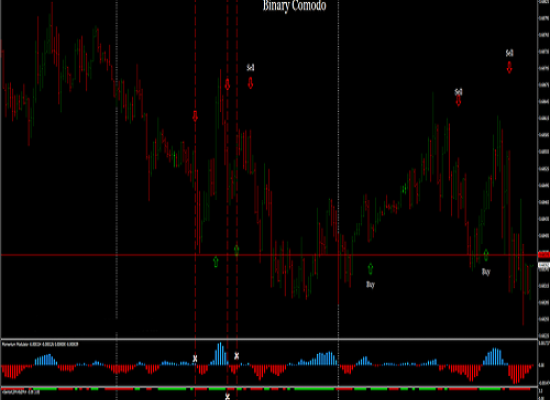550x400 pixels.
Task: Click the Sell arrow just right of the tall wick
Action: point(227,84)
